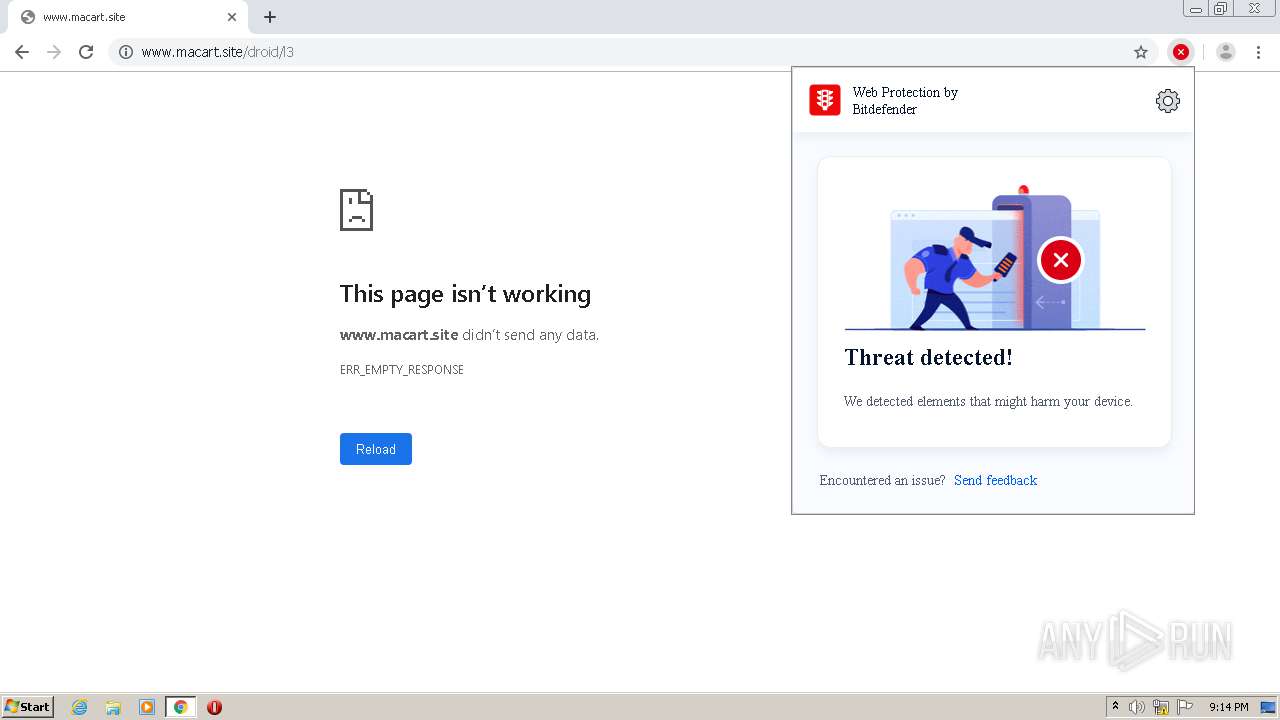
Task: Launch Internet Explorer from taskbar
Action: point(80,707)
